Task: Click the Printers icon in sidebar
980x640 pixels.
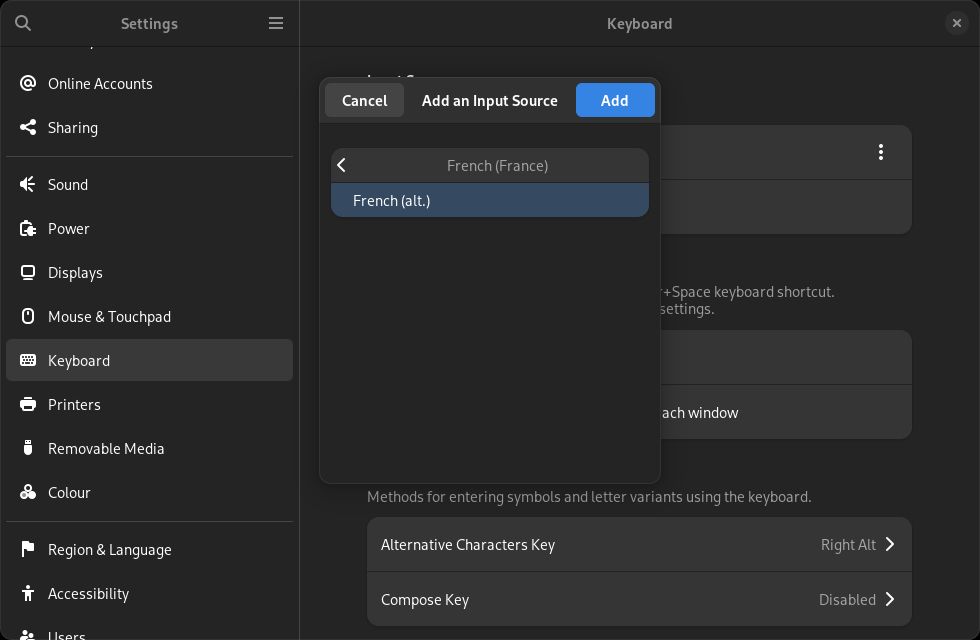Action: [x=28, y=405]
